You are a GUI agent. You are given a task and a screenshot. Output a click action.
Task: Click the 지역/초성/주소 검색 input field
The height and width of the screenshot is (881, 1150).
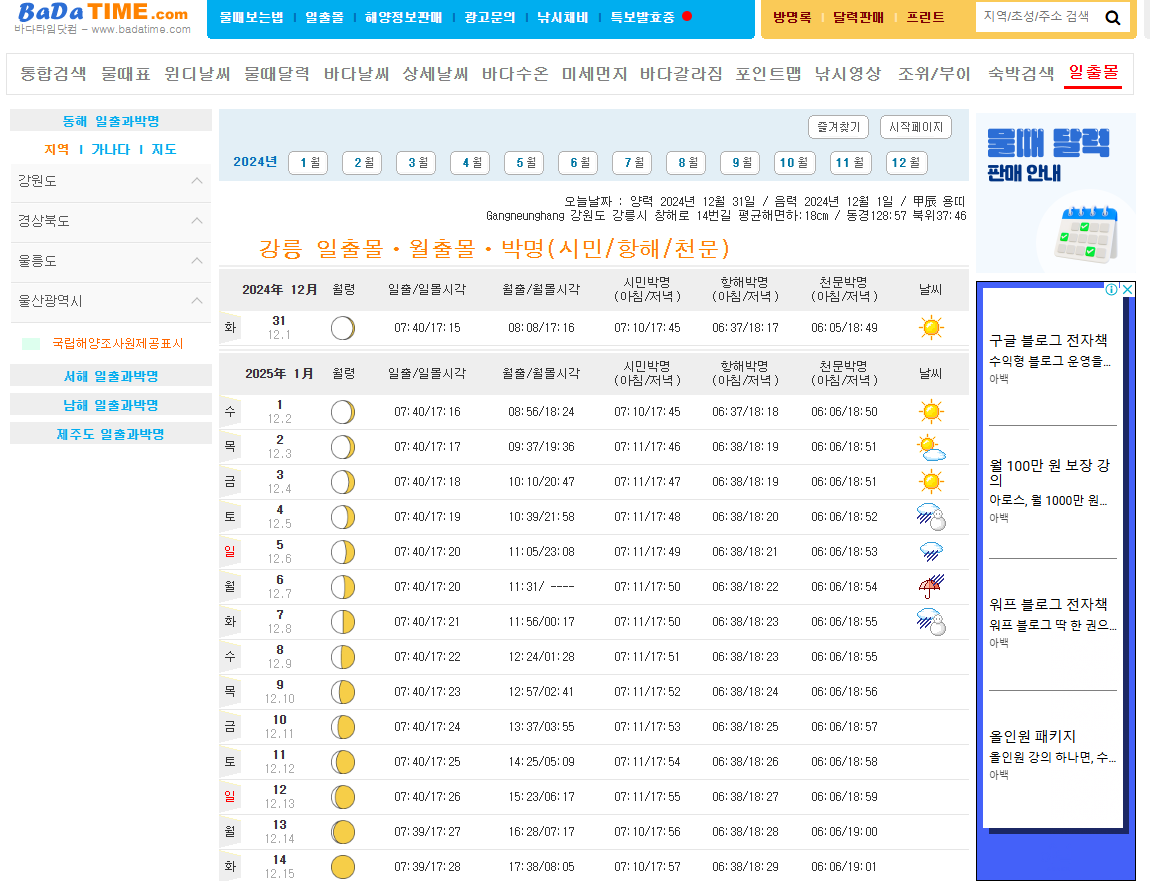click(1040, 16)
